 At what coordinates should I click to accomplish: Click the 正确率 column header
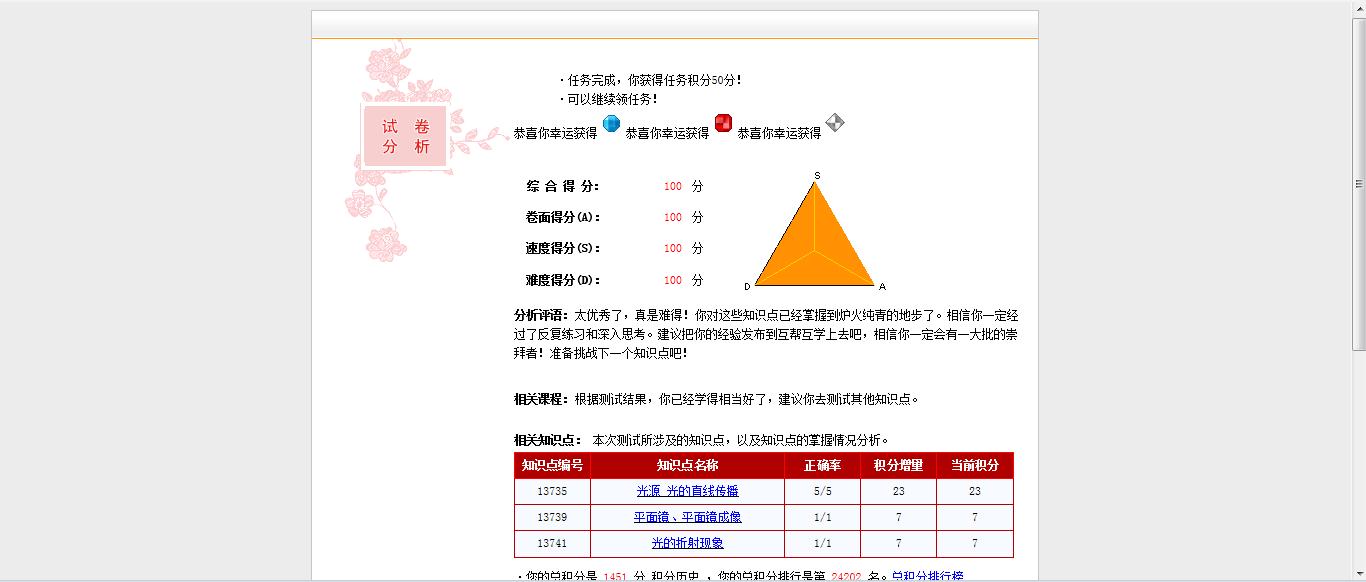click(822, 465)
